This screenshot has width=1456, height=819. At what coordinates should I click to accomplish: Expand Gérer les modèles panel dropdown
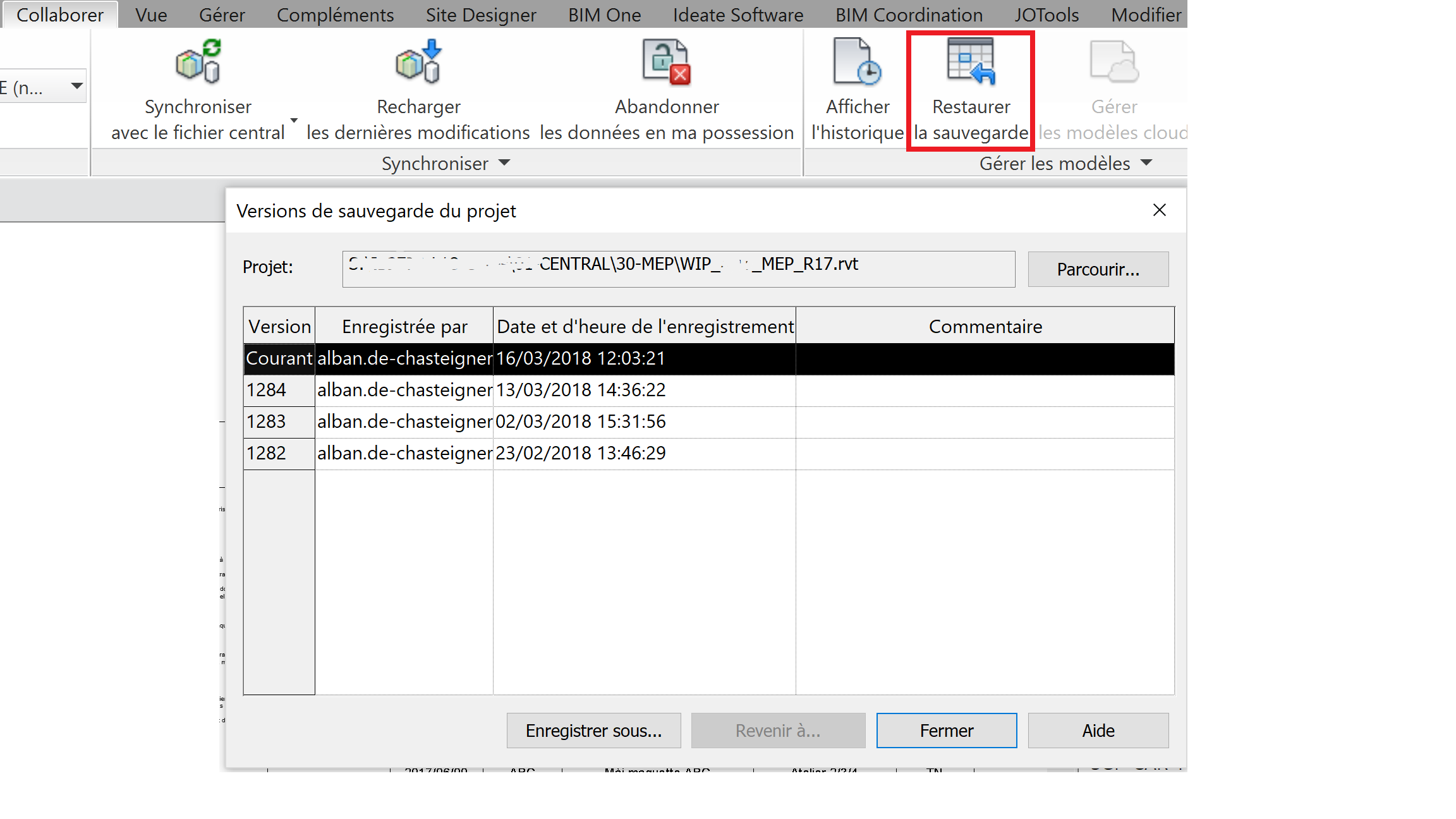coord(1146,163)
